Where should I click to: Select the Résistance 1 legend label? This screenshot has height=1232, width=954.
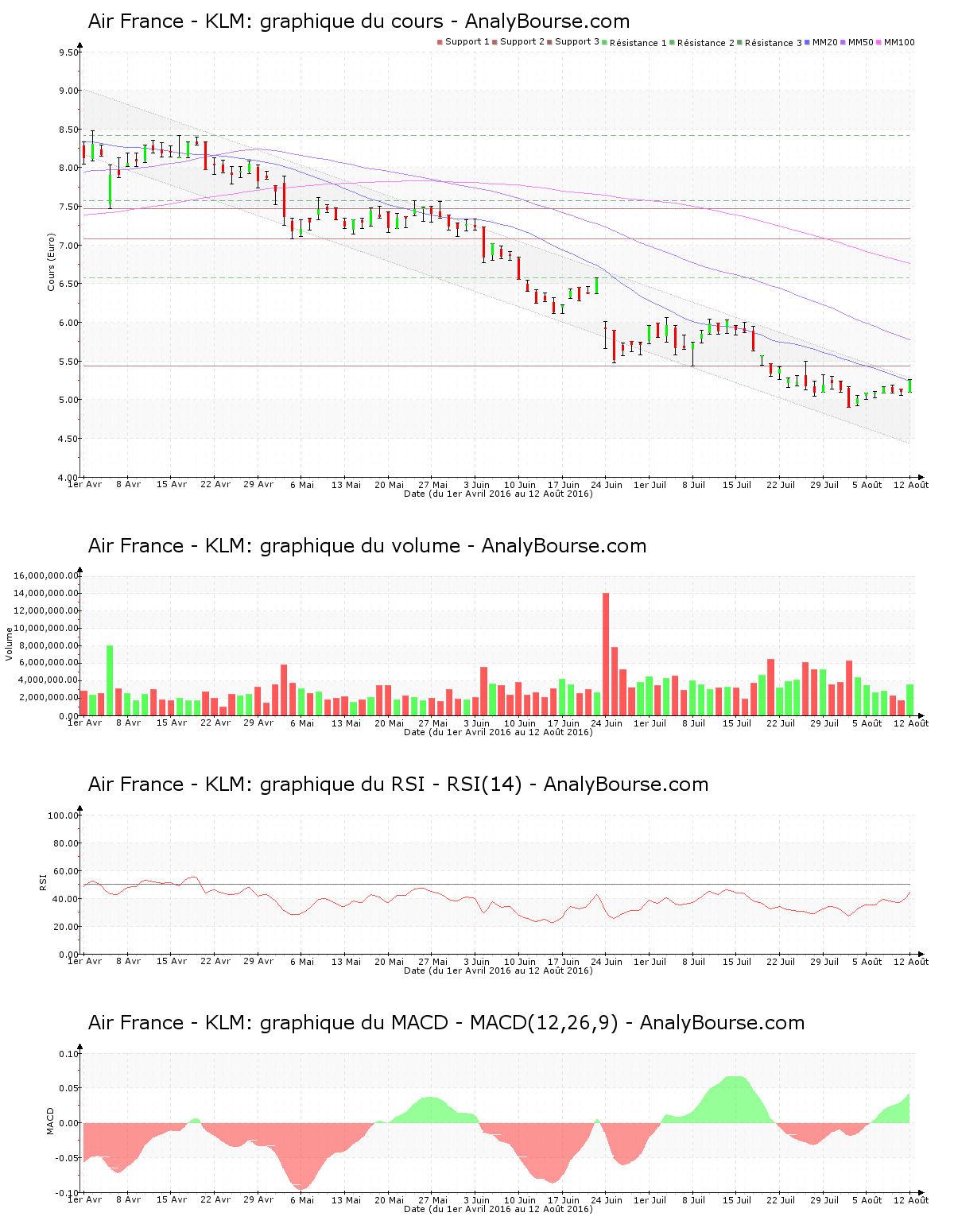pyautogui.click(x=638, y=43)
